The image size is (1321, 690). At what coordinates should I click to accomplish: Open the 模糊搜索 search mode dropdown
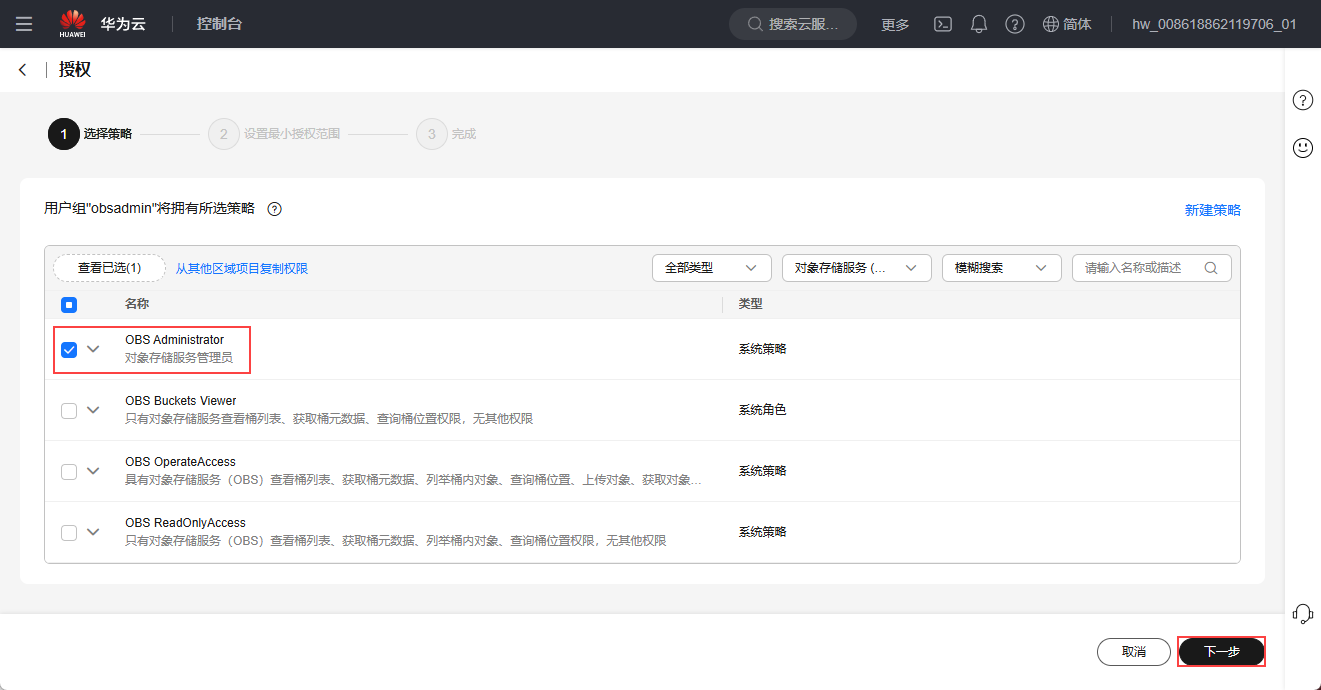(1001, 268)
